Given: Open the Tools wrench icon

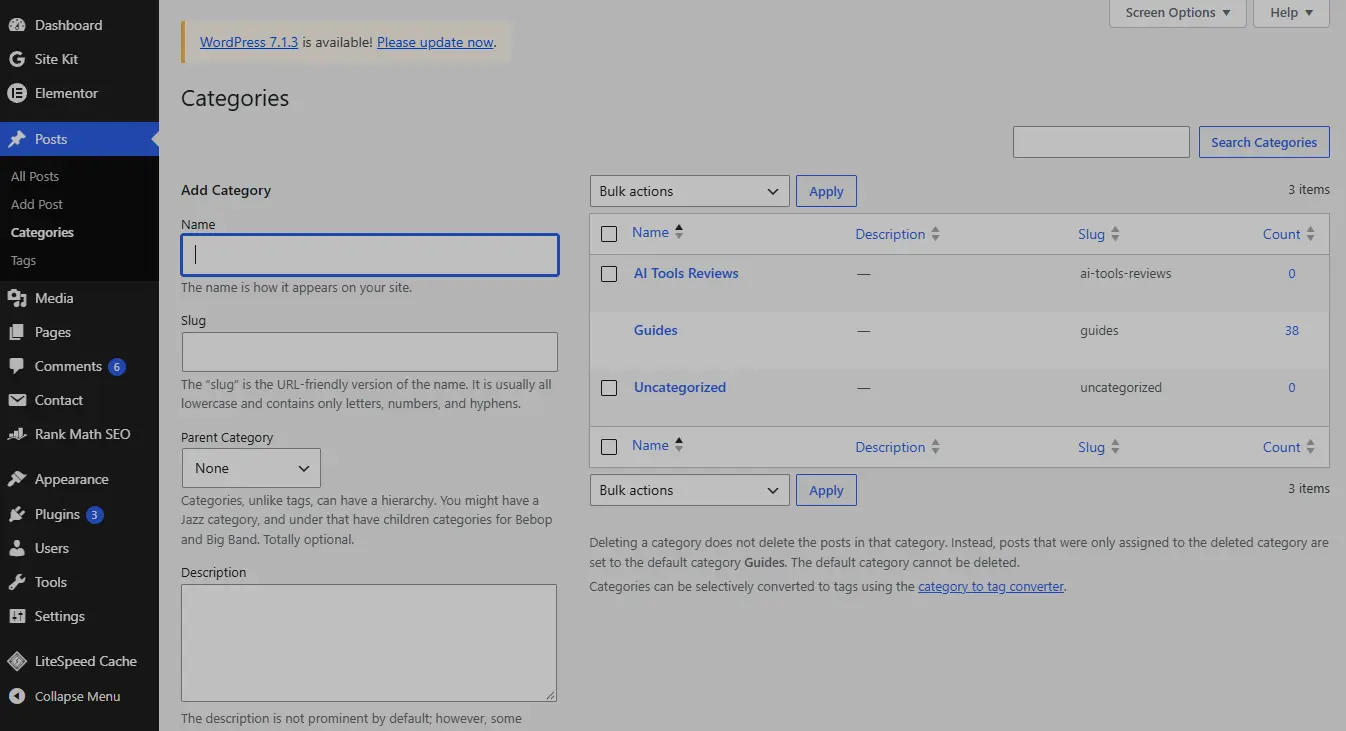Looking at the screenshot, I should click(17, 582).
